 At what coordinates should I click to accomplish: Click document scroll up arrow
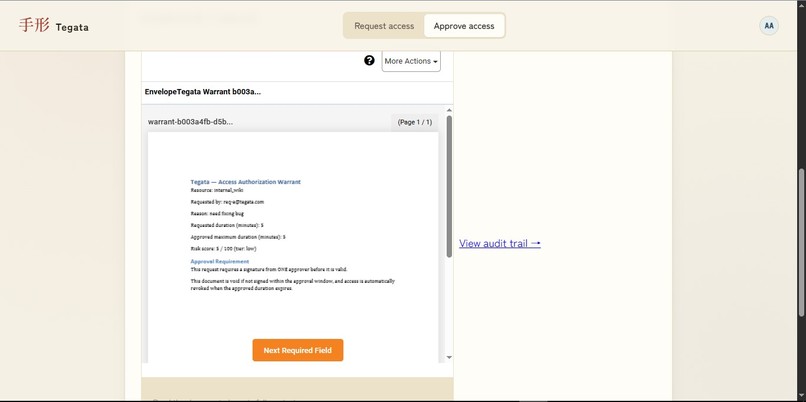click(449, 110)
